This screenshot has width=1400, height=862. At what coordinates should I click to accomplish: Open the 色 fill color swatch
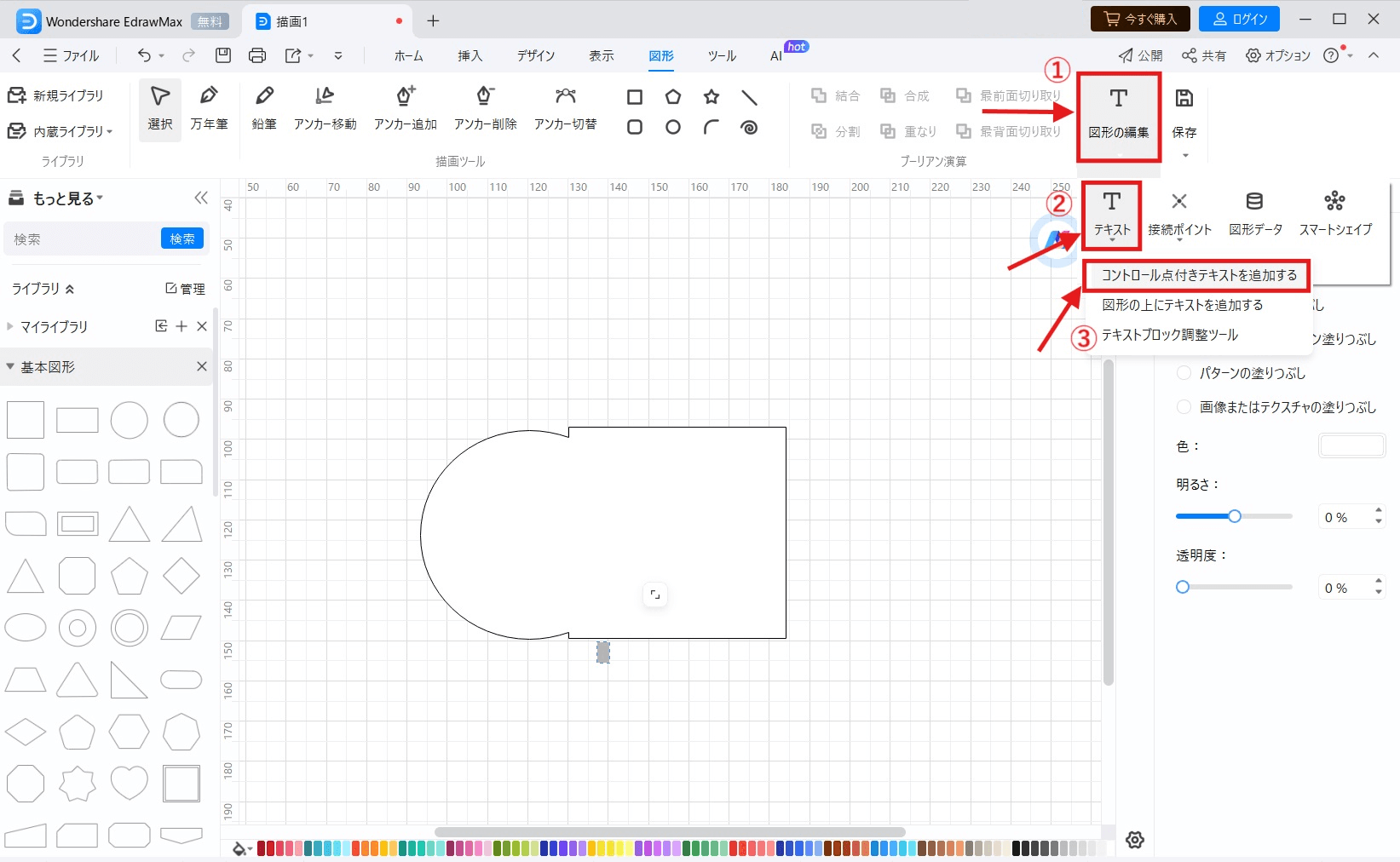point(1351,445)
